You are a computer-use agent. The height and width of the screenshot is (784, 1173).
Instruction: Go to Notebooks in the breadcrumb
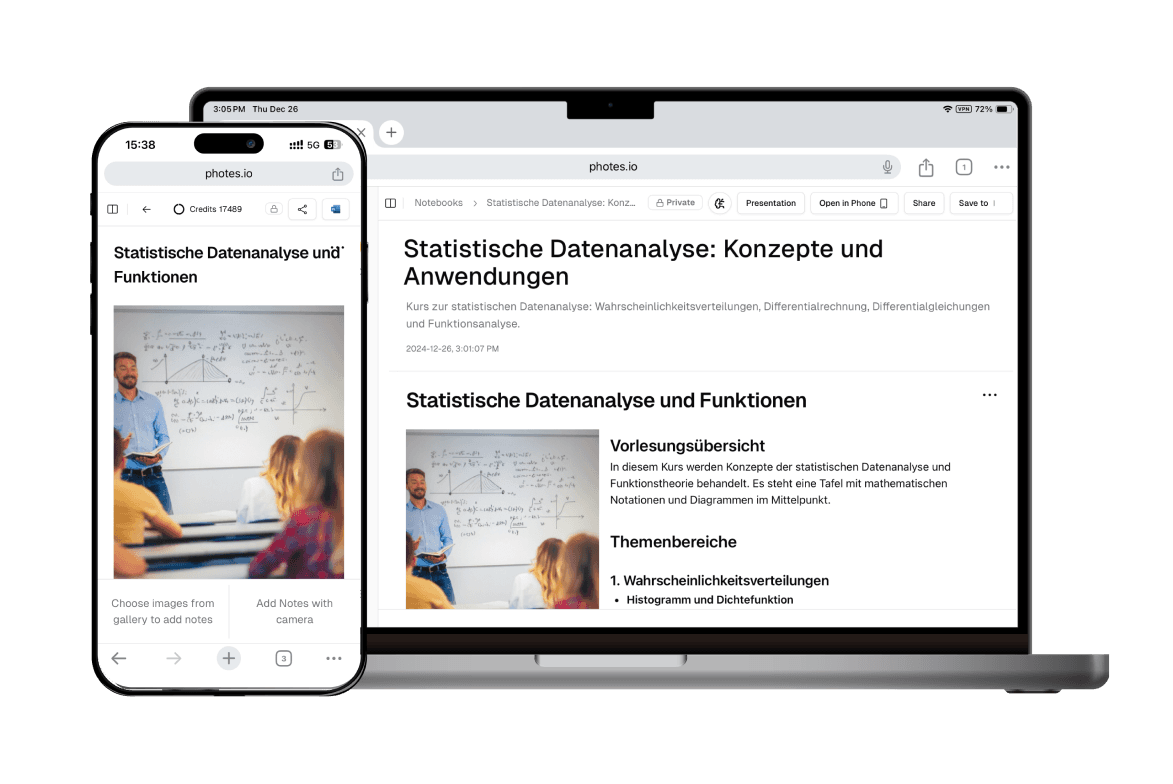click(438, 203)
